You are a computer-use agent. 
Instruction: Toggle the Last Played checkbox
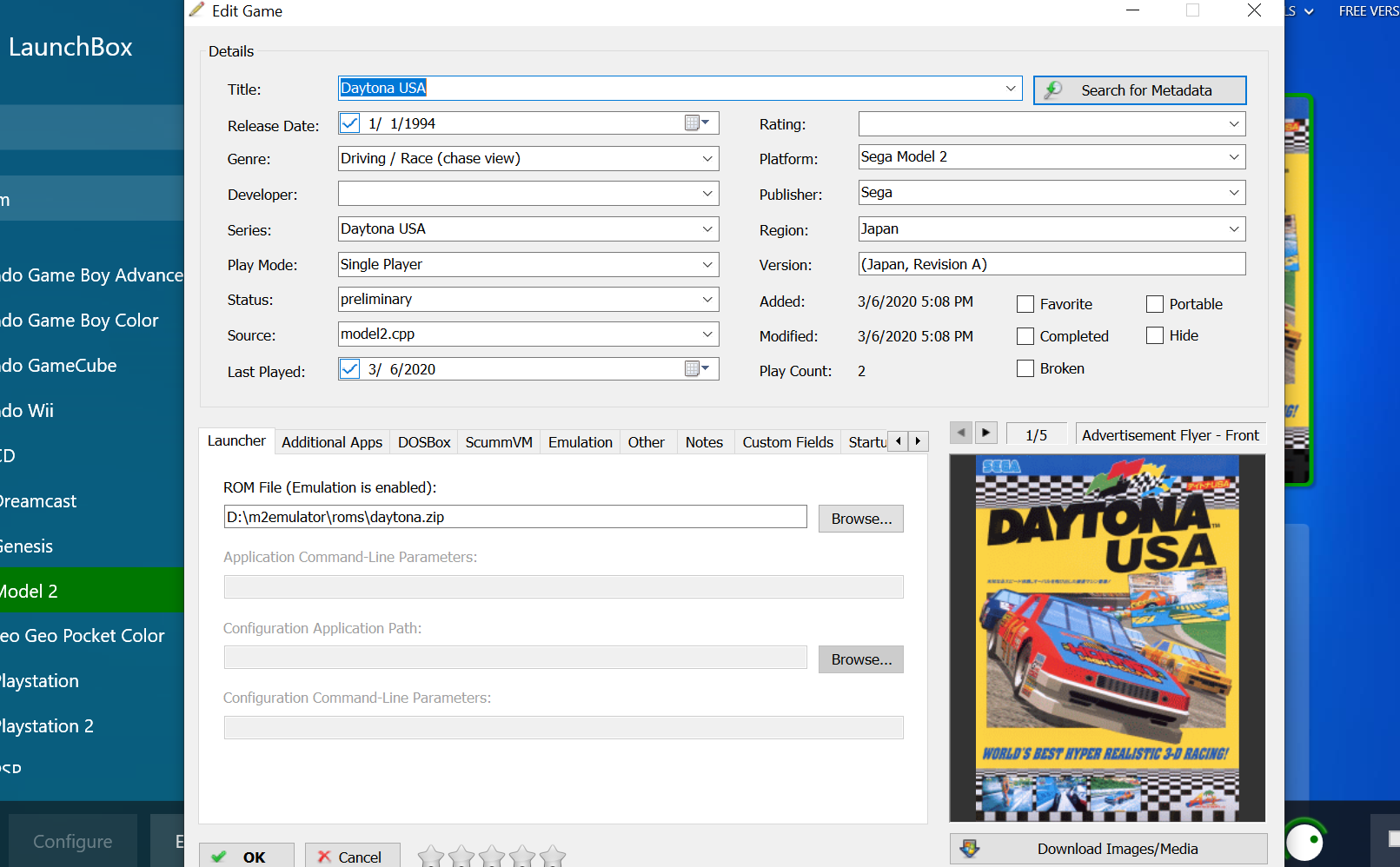pyautogui.click(x=350, y=369)
